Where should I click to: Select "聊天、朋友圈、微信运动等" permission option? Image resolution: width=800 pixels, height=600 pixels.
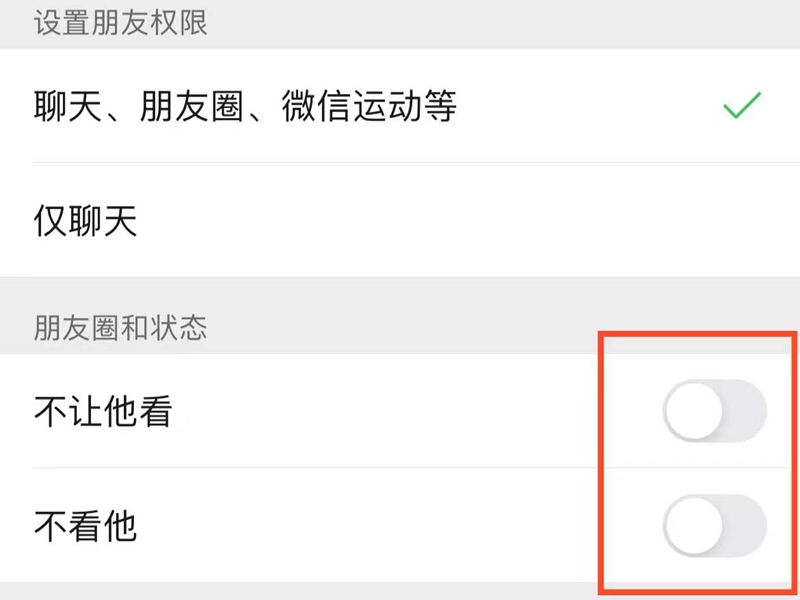400,106
